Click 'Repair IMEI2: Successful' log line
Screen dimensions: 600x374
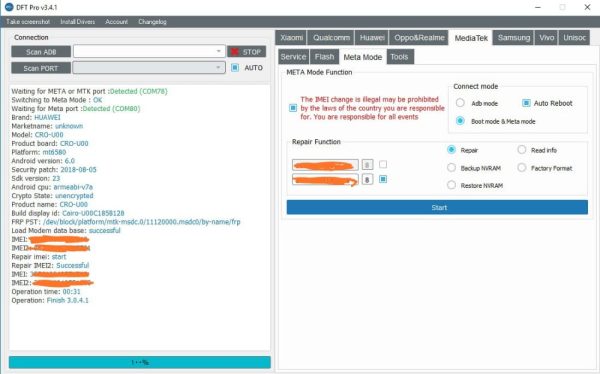50,265
